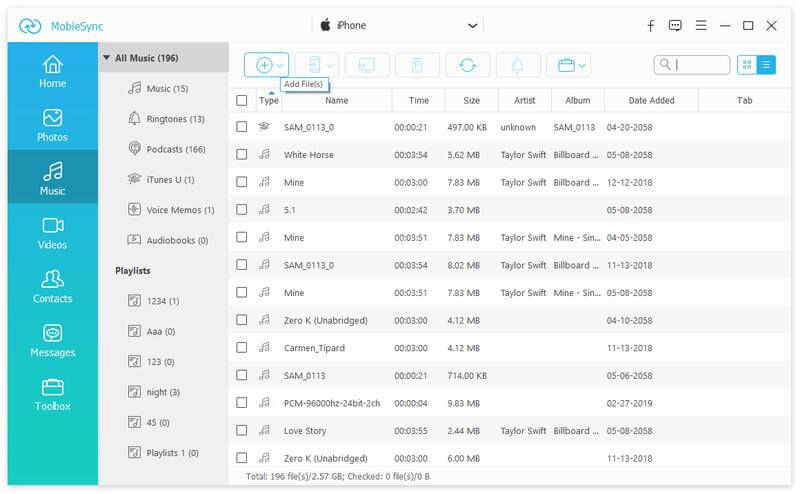The width and height of the screenshot is (800, 494).
Task: Switch to grid view
Action: pos(747,65)
